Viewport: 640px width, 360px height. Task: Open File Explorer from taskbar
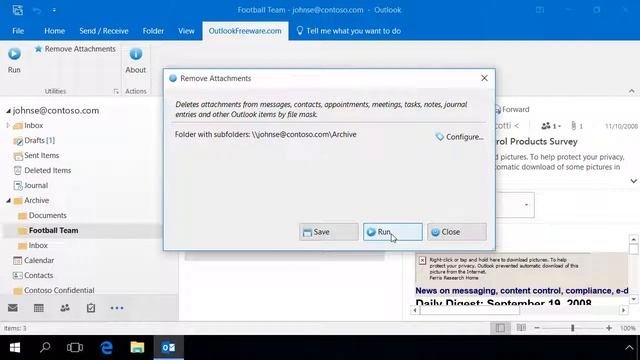click(x=137, y=348)
